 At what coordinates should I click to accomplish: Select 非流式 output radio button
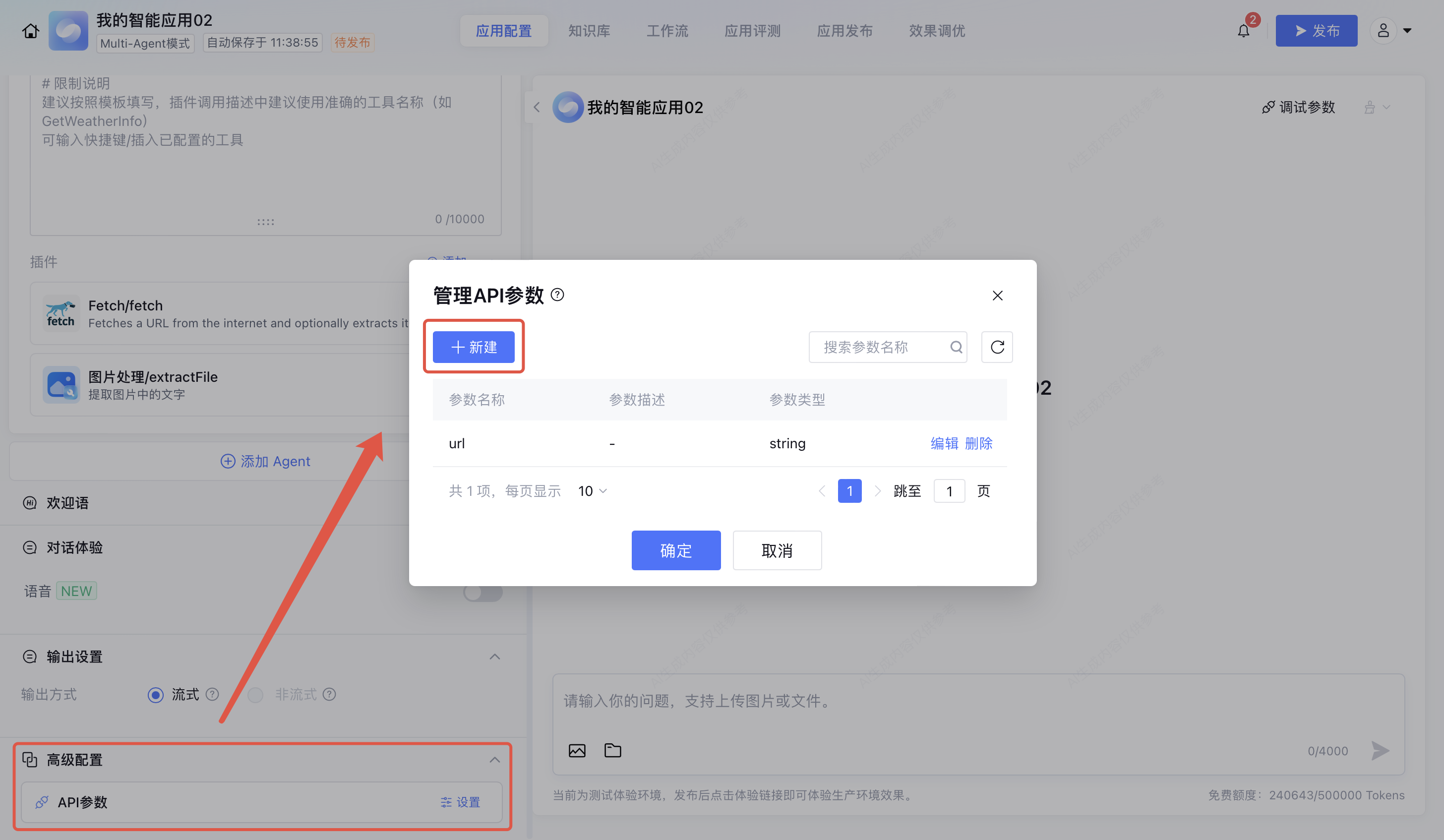tap(255, 695)
